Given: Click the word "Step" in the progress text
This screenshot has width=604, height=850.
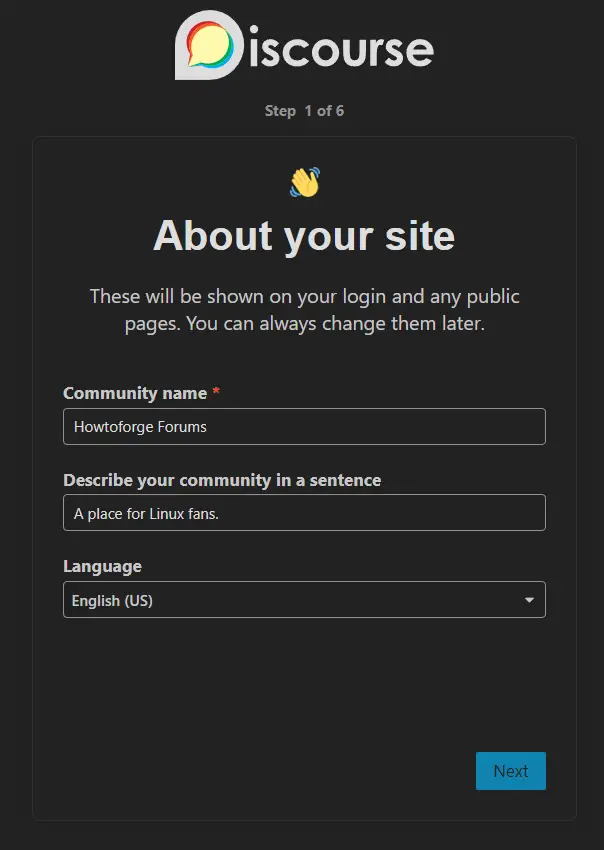Looking at the screenshot, I should coord(280,110).
